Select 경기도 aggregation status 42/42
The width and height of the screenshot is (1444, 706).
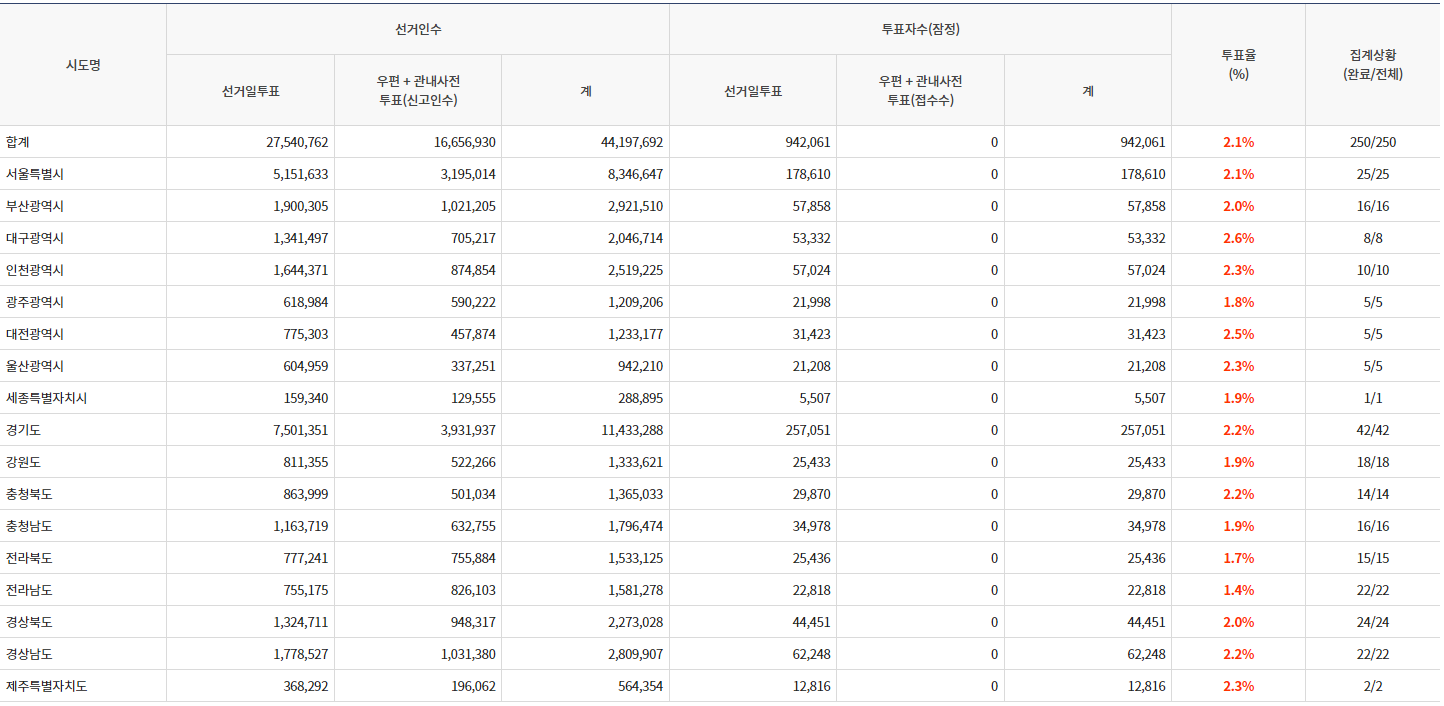click(1372, 430)
